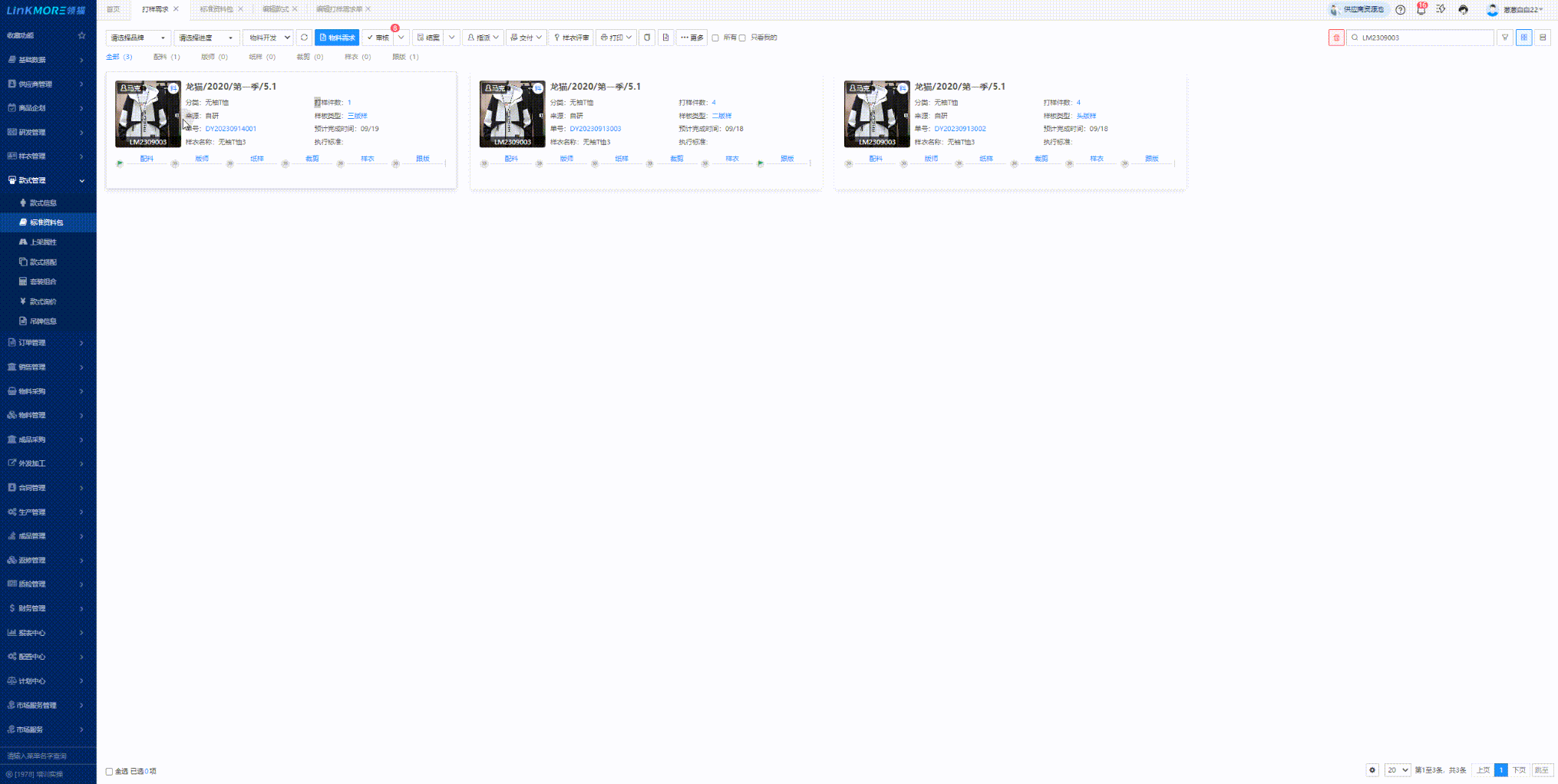Viewport: 1558px width, 784px height.
Task: Open the notification bell icon
Action: [1421, 10]
